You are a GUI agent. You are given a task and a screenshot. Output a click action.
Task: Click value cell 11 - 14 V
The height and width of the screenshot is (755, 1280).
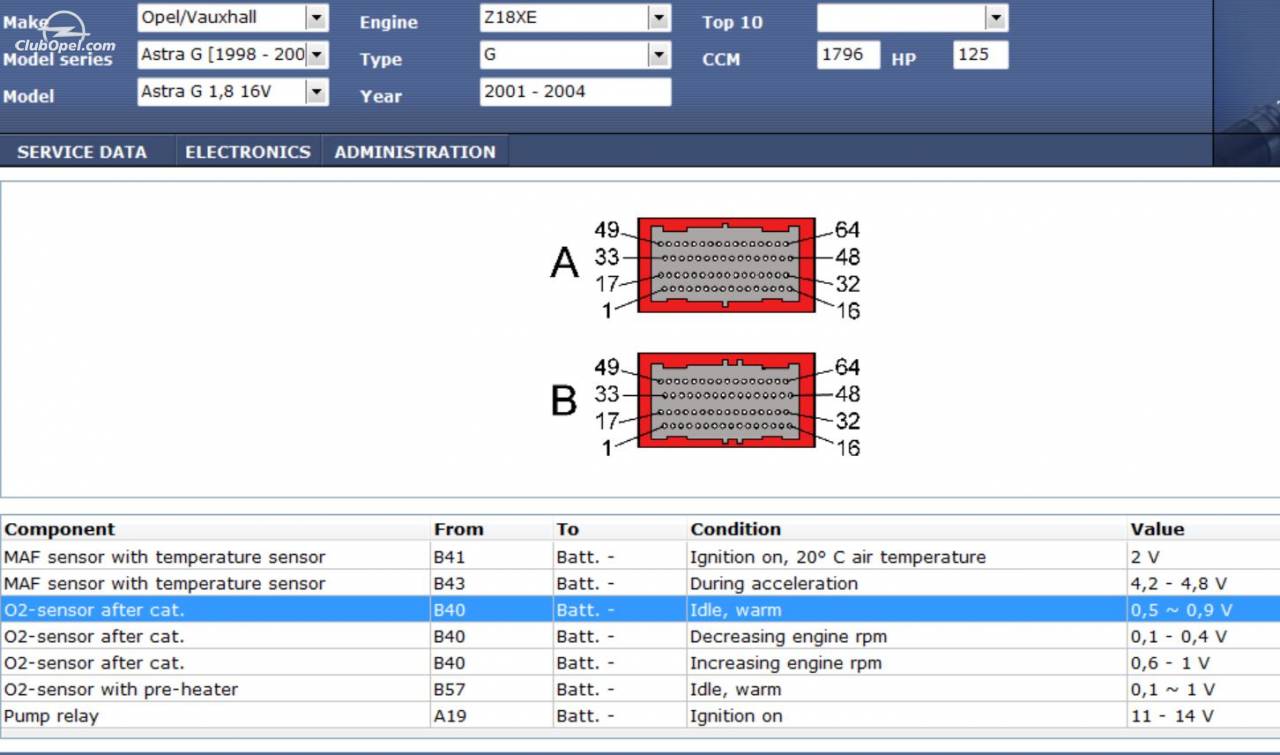pyautogui.click(x=1203, y=716)
